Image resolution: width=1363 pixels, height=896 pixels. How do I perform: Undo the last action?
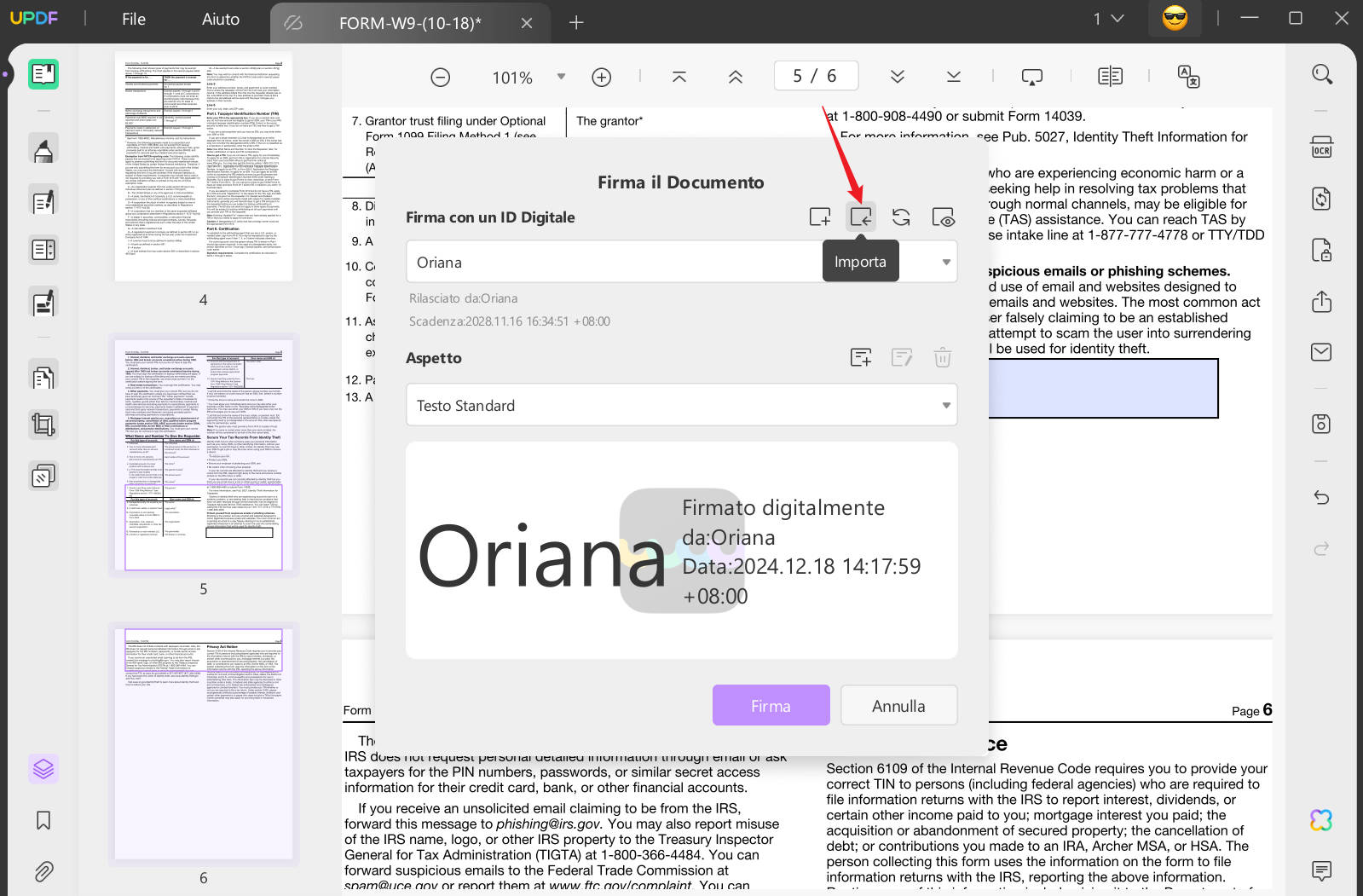point(1321,497)
